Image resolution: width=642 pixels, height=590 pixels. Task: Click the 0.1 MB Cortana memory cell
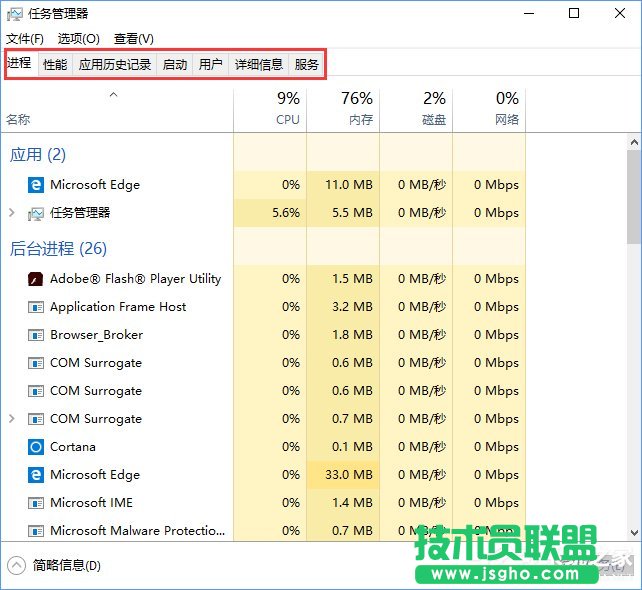343,447
